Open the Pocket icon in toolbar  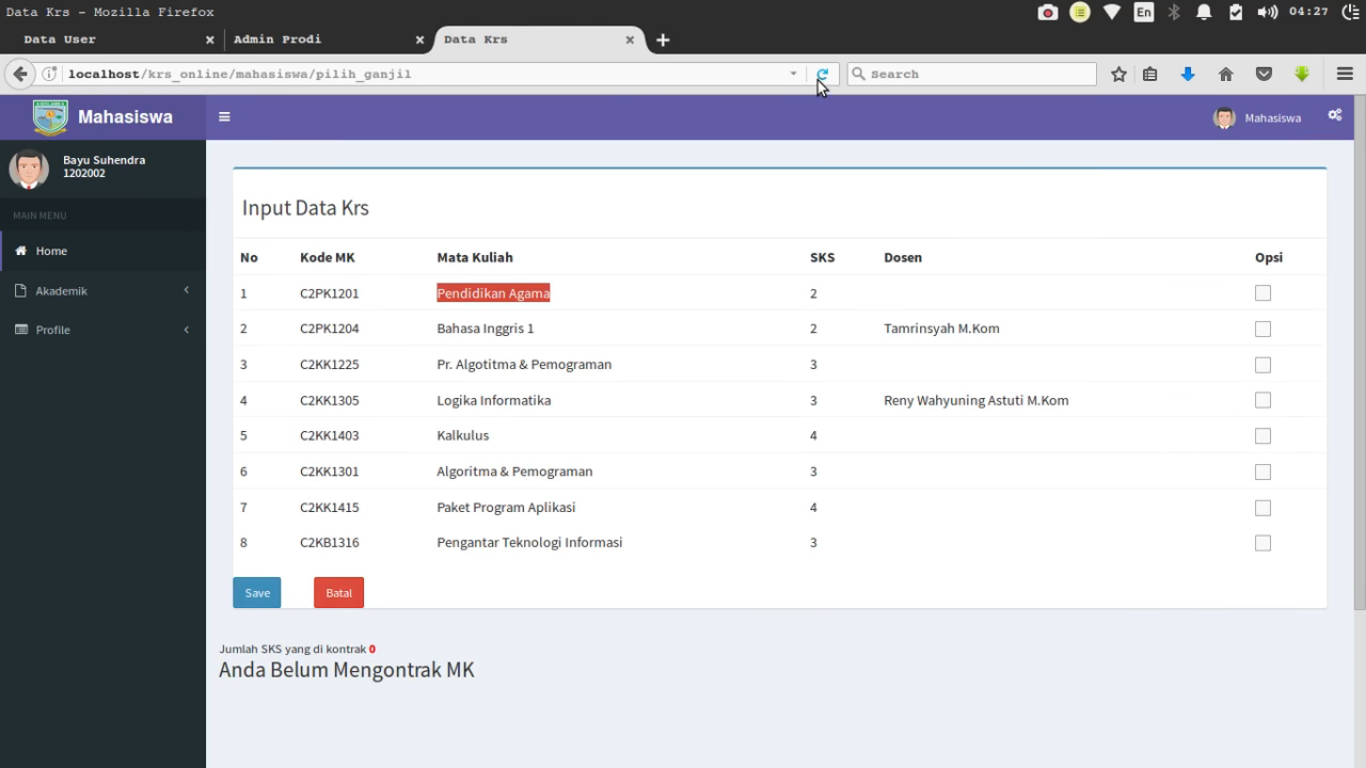coord(1264,74)
